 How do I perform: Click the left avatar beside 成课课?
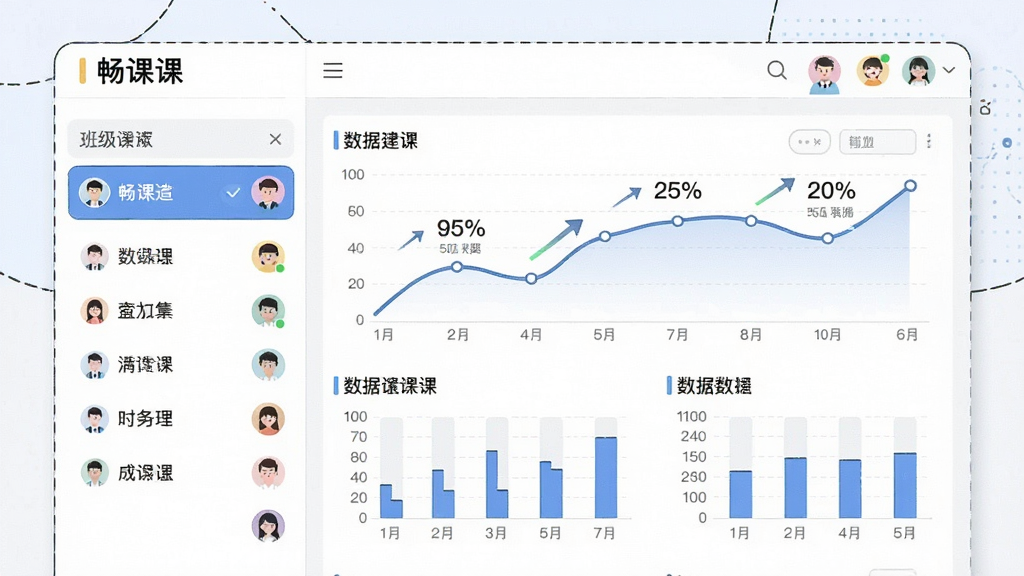(94, 473)
